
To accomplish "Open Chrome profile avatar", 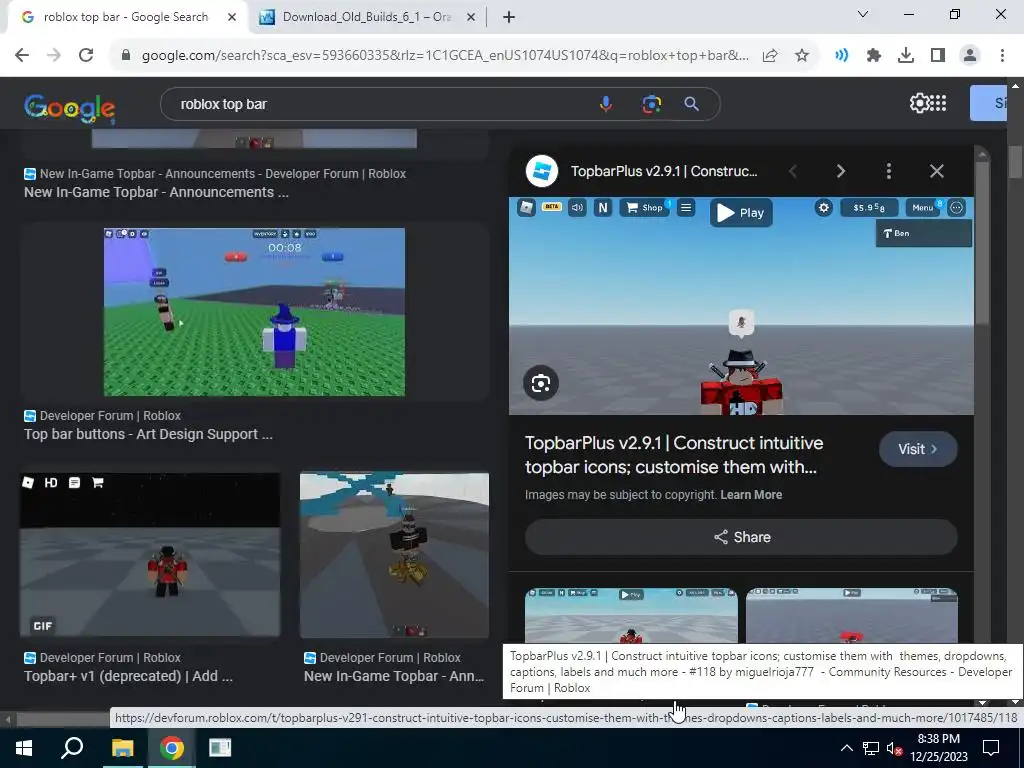I will pyautogui.click(x=970, y=56).
